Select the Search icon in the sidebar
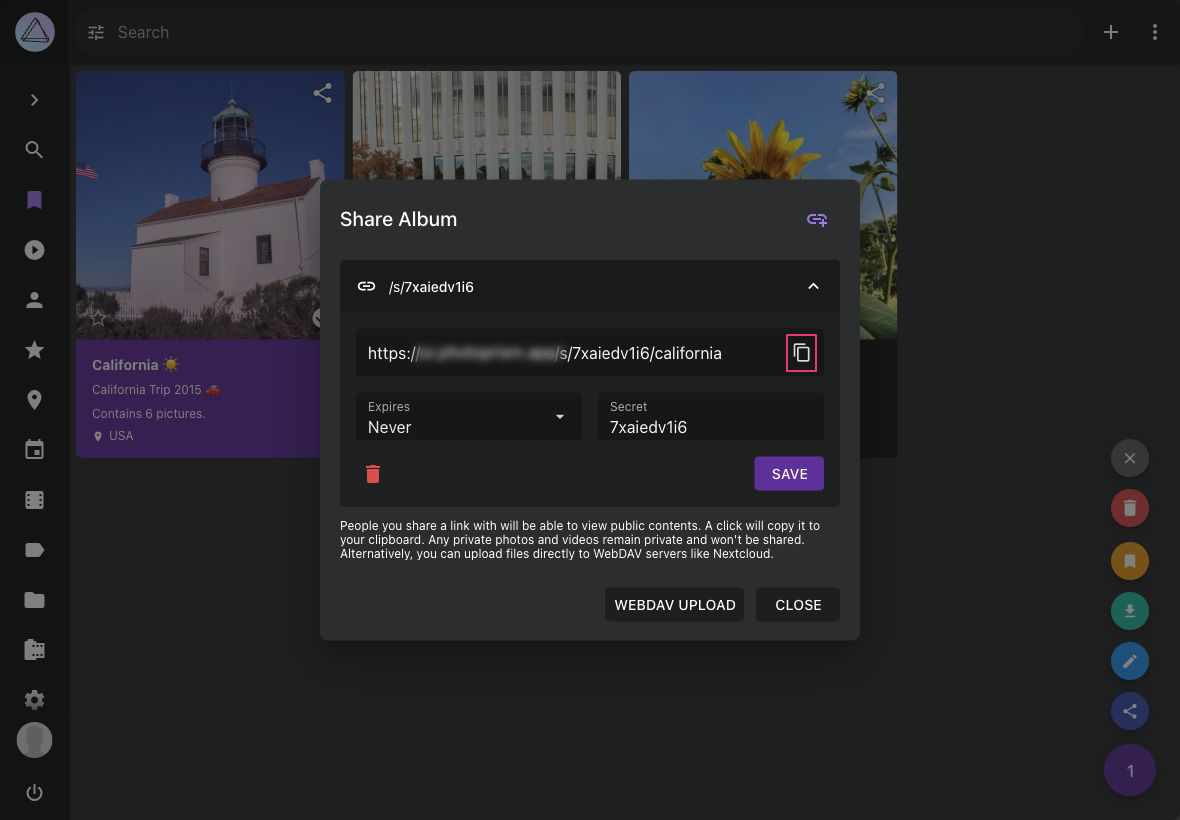 coord(34,149)
